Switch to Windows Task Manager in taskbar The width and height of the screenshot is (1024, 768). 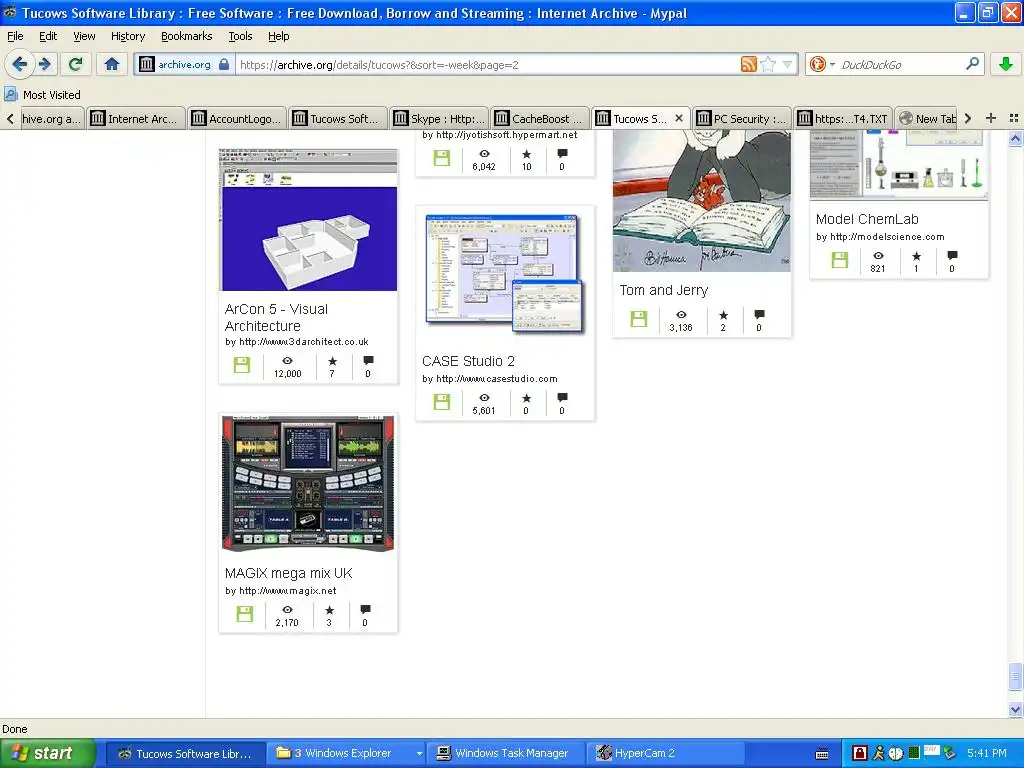[x=507, y=753]
